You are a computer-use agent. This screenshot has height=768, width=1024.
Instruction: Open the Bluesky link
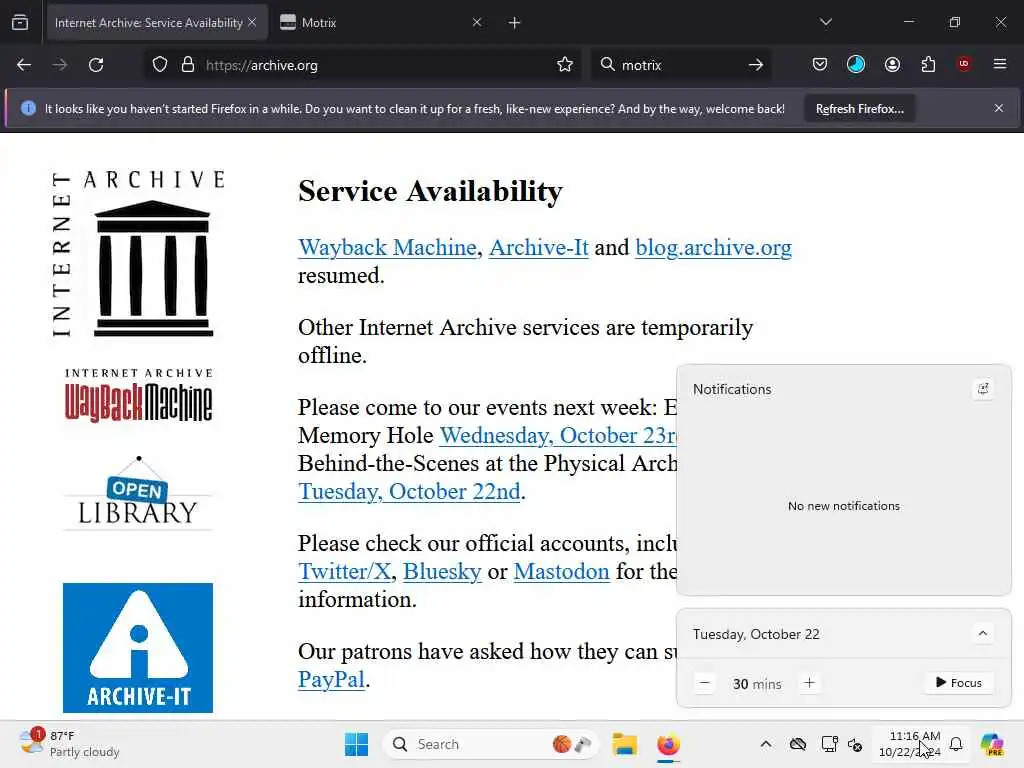click(442, 571)
